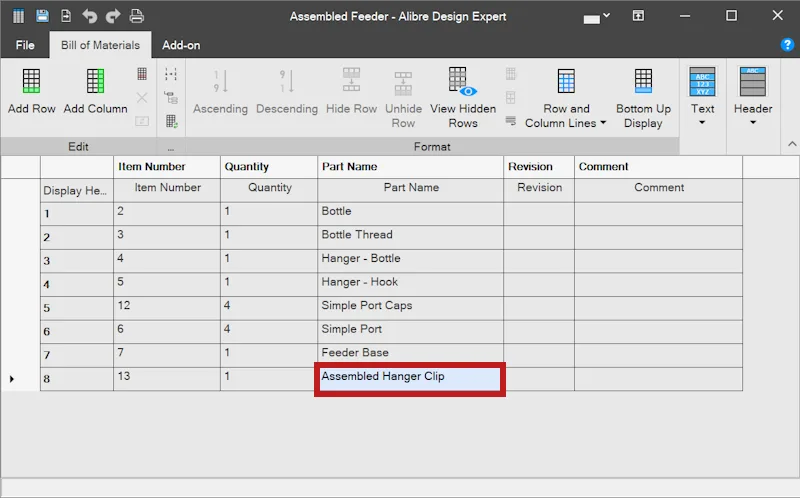Expand the Edit group overflow dots
The height and width of the screenshot is (498, 800).
[170, 147]
